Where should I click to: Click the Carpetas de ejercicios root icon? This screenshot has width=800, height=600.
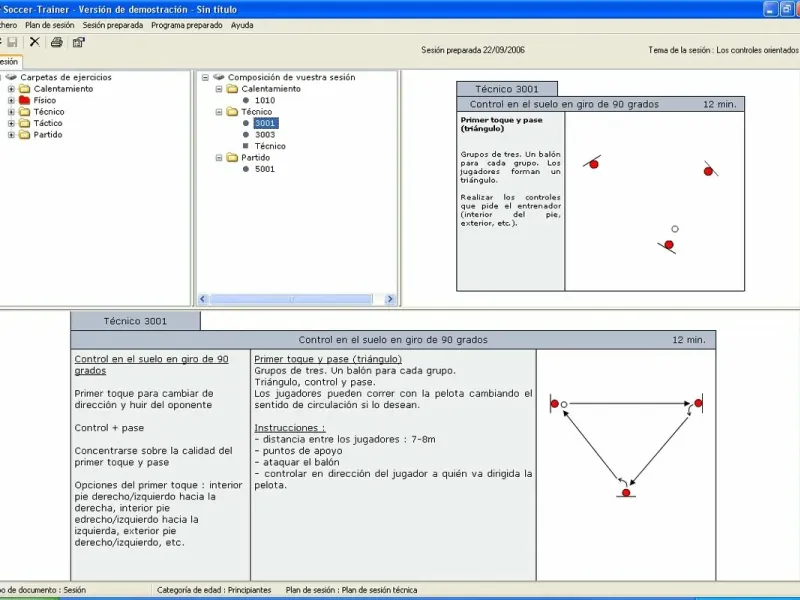[x=11, y=77]
